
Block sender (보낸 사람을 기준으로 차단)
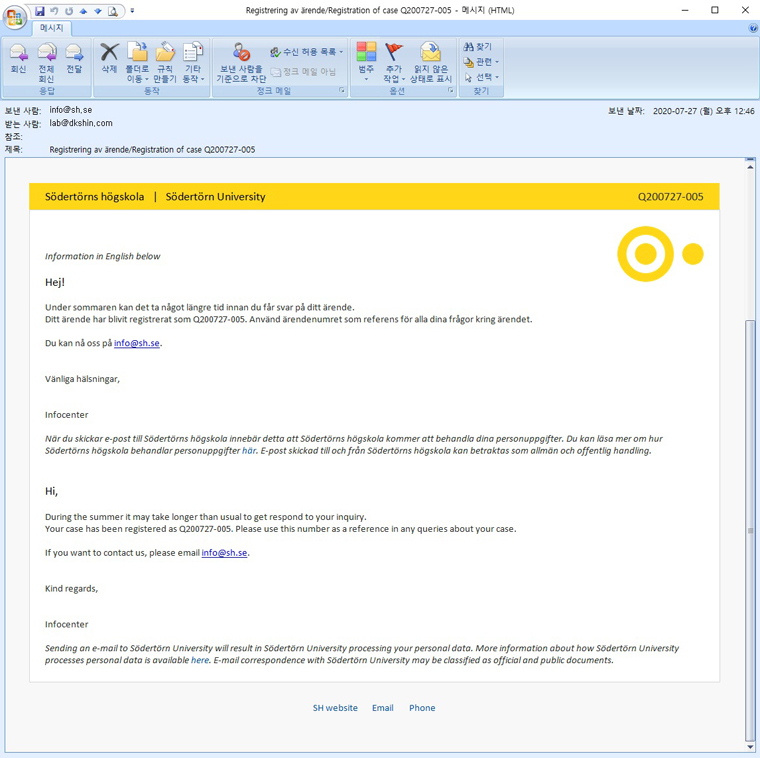click(x=241, y=62)
